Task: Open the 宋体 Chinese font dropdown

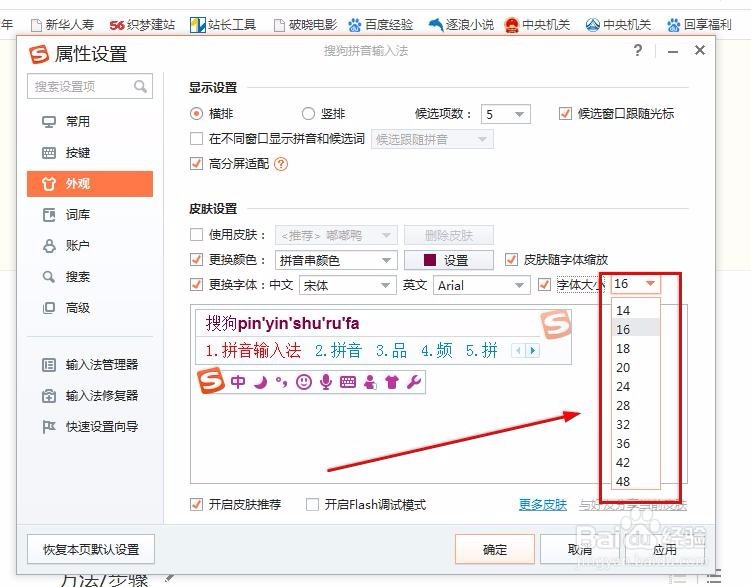Action: point(348,285)
